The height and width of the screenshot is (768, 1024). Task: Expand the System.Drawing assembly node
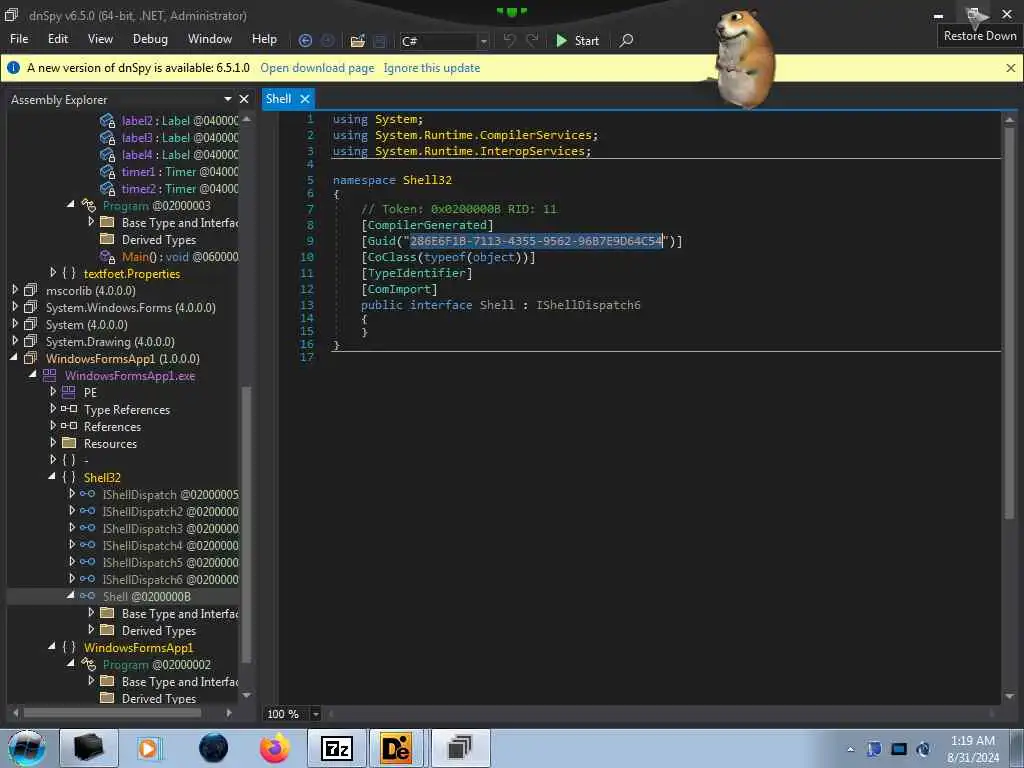click(14, 341)
